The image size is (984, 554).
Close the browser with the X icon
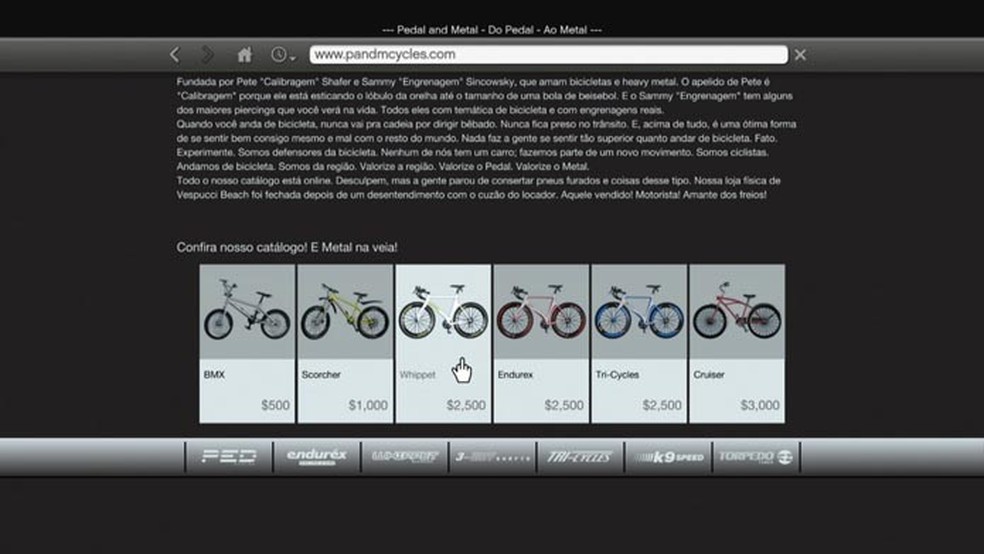pos(800,55)
